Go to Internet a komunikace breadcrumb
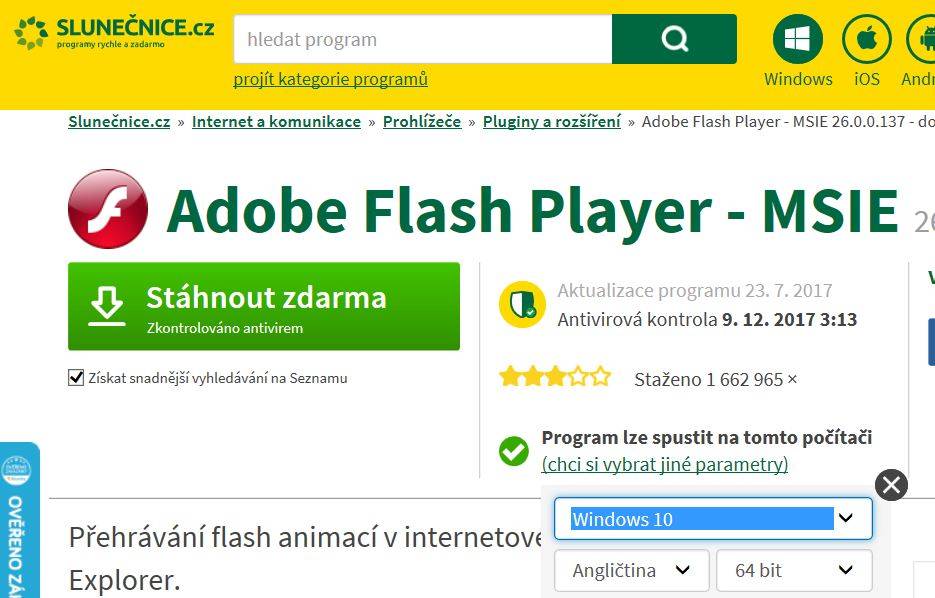This screenshot has width=935, height=598. click(x=276, y=122)
